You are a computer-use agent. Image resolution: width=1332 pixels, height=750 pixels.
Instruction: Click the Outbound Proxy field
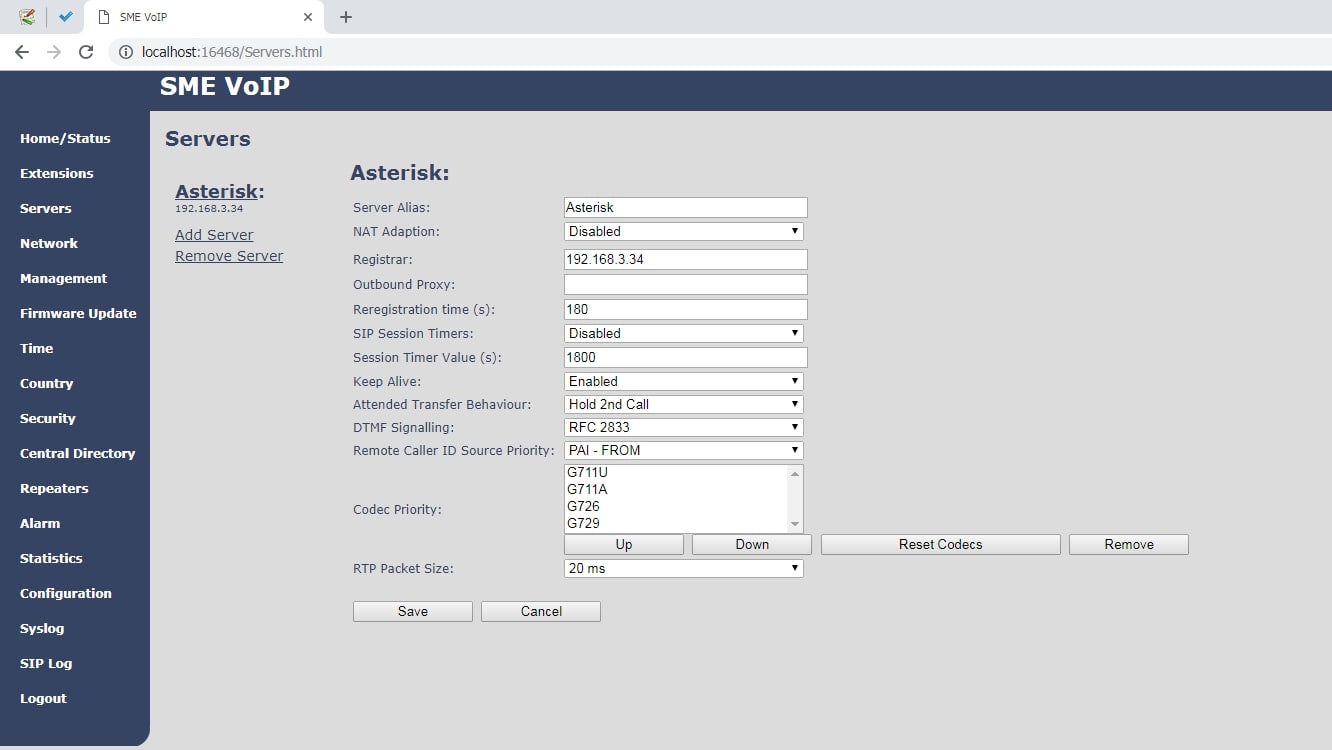click(685, 284)
